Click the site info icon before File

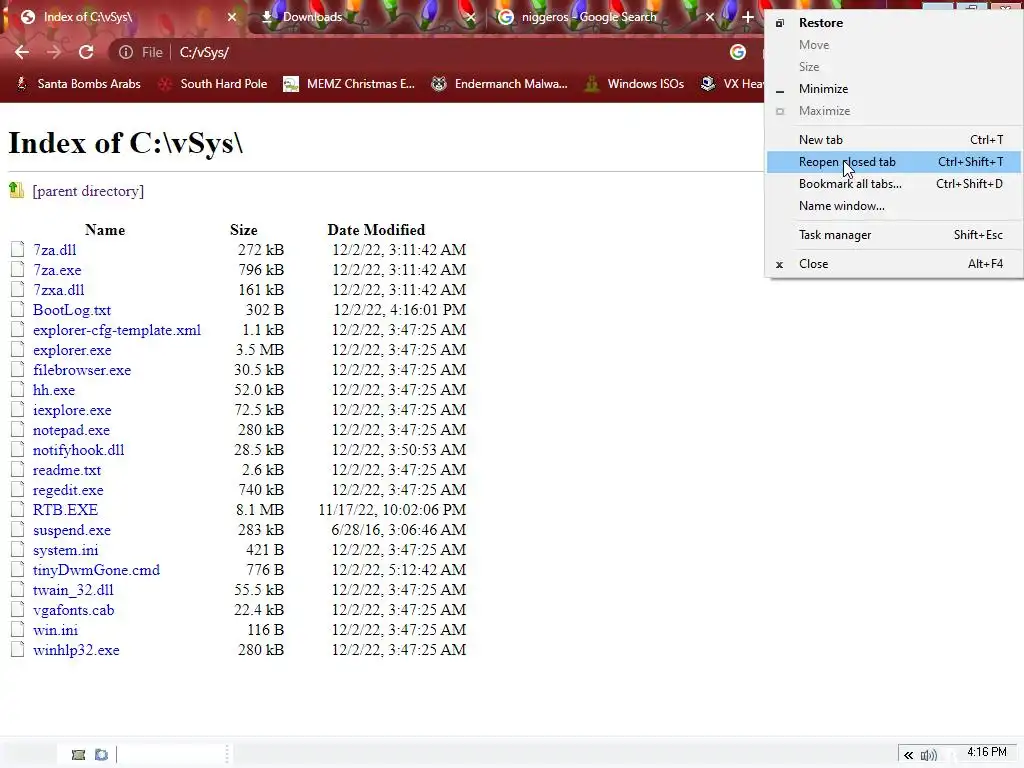[x=125, y=52]
